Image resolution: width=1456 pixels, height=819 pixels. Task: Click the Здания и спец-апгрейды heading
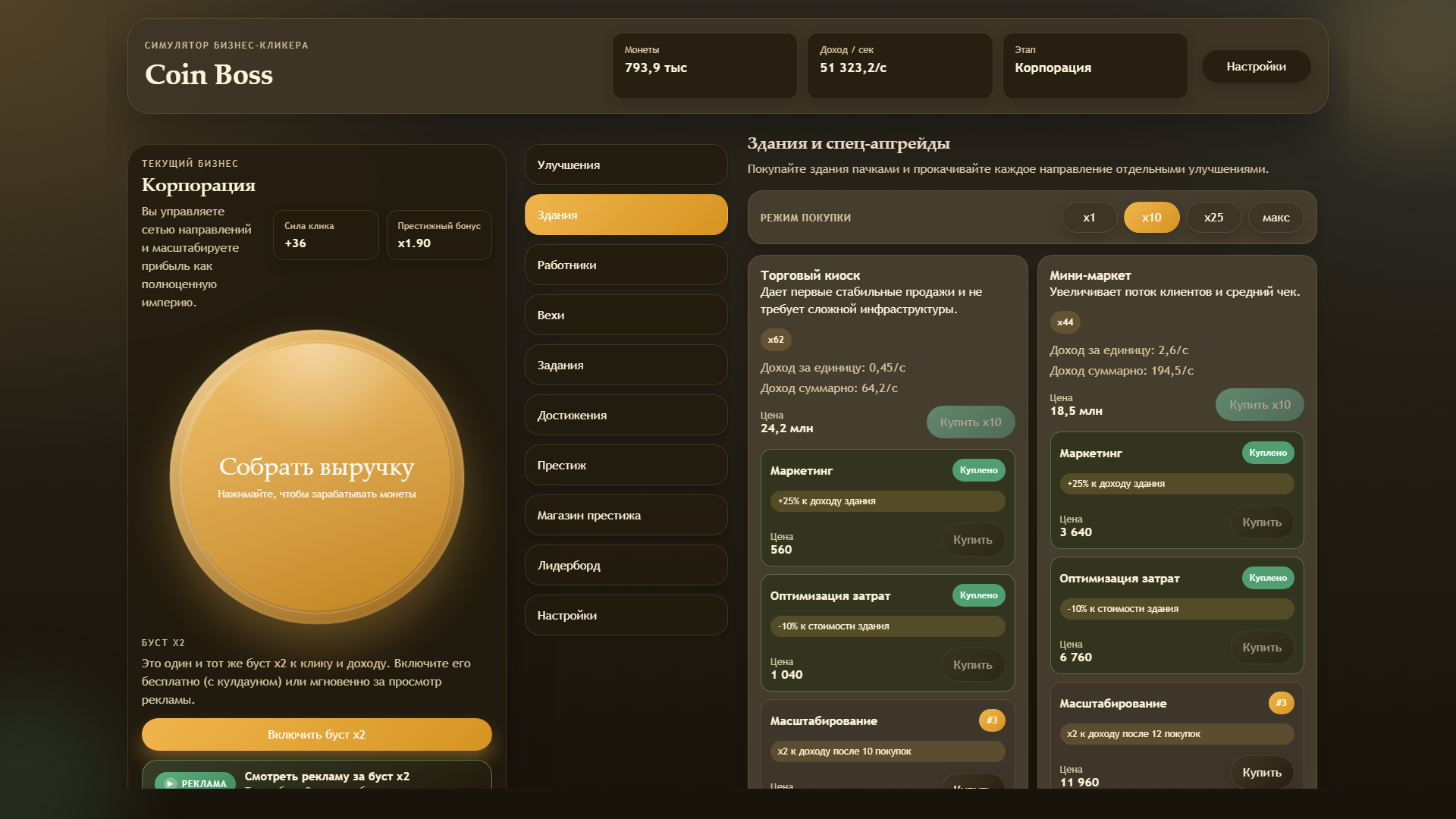849,143
